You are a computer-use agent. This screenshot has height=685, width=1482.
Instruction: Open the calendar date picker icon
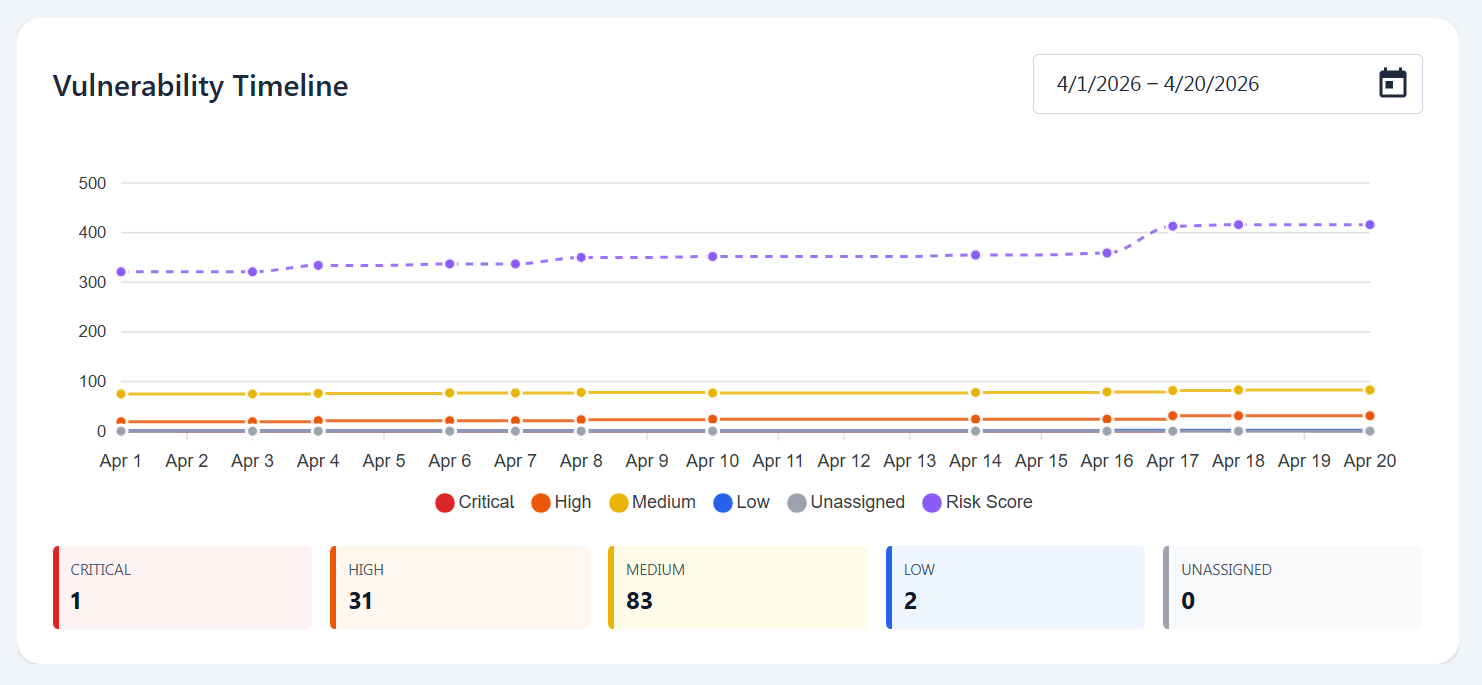click(x=1392, y=83)
